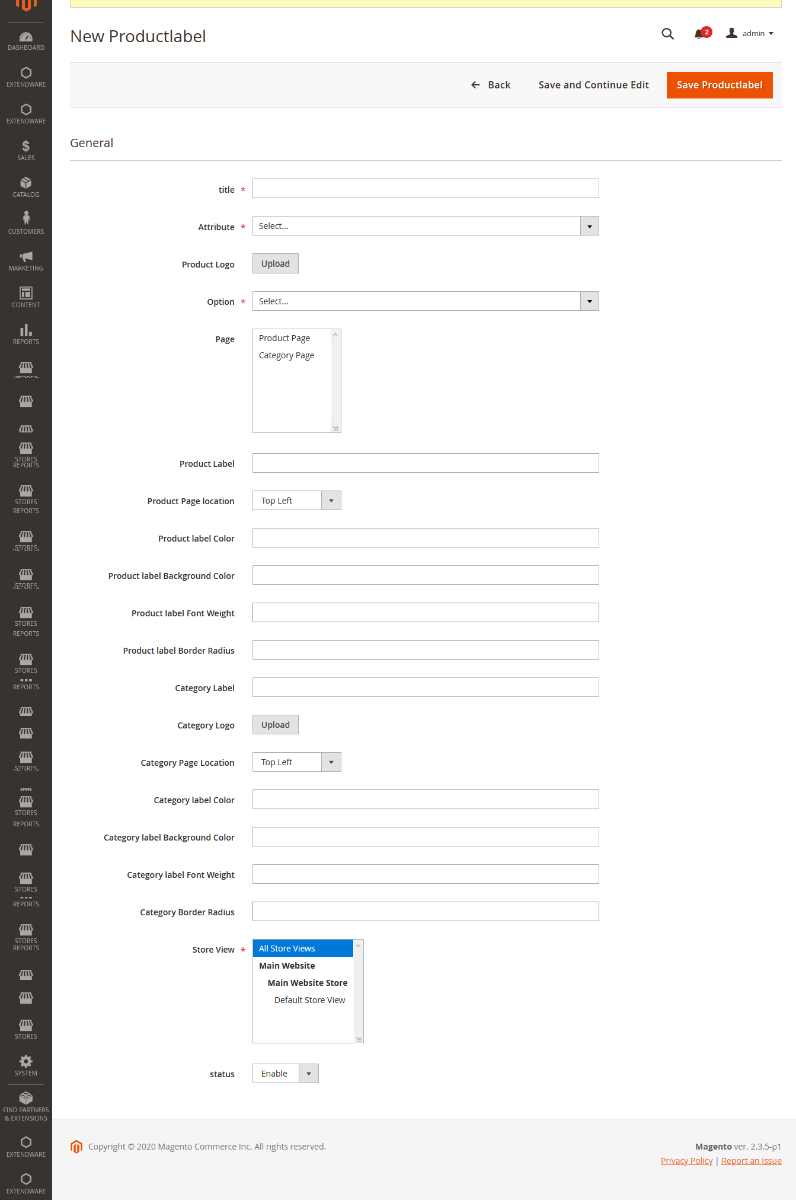796x1200 pixels.
Task: Focus the Product label Color field
Action: pyautogui.click(x=425, y=538)
